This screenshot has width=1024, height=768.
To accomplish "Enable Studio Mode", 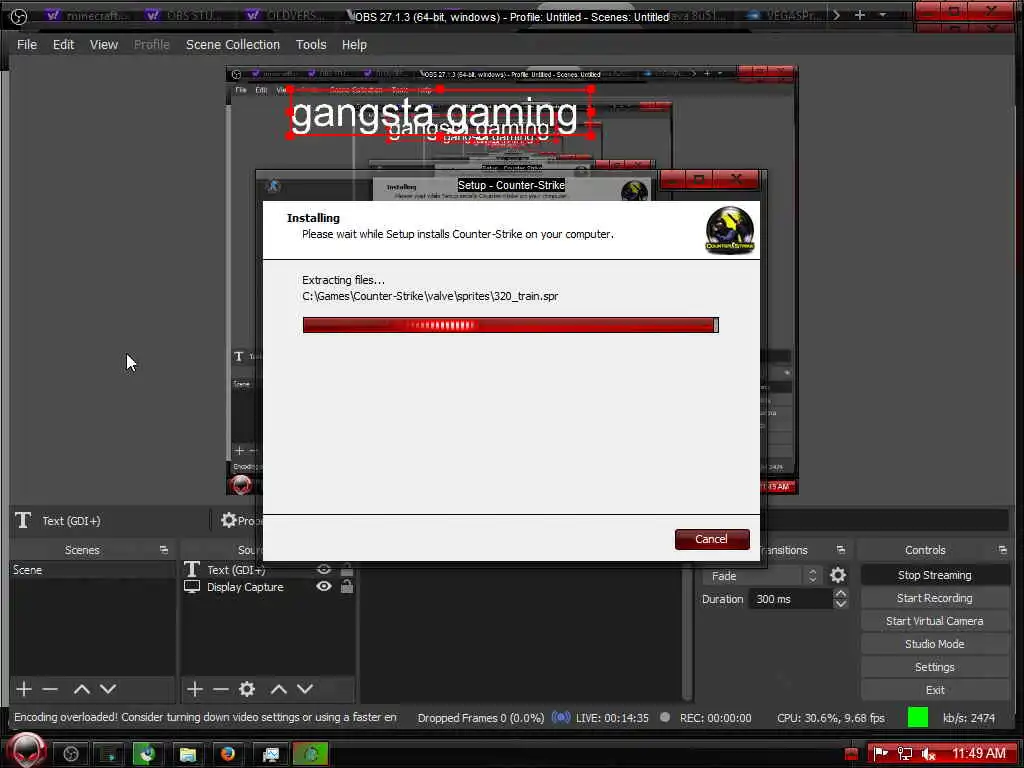I will point(935,644).
